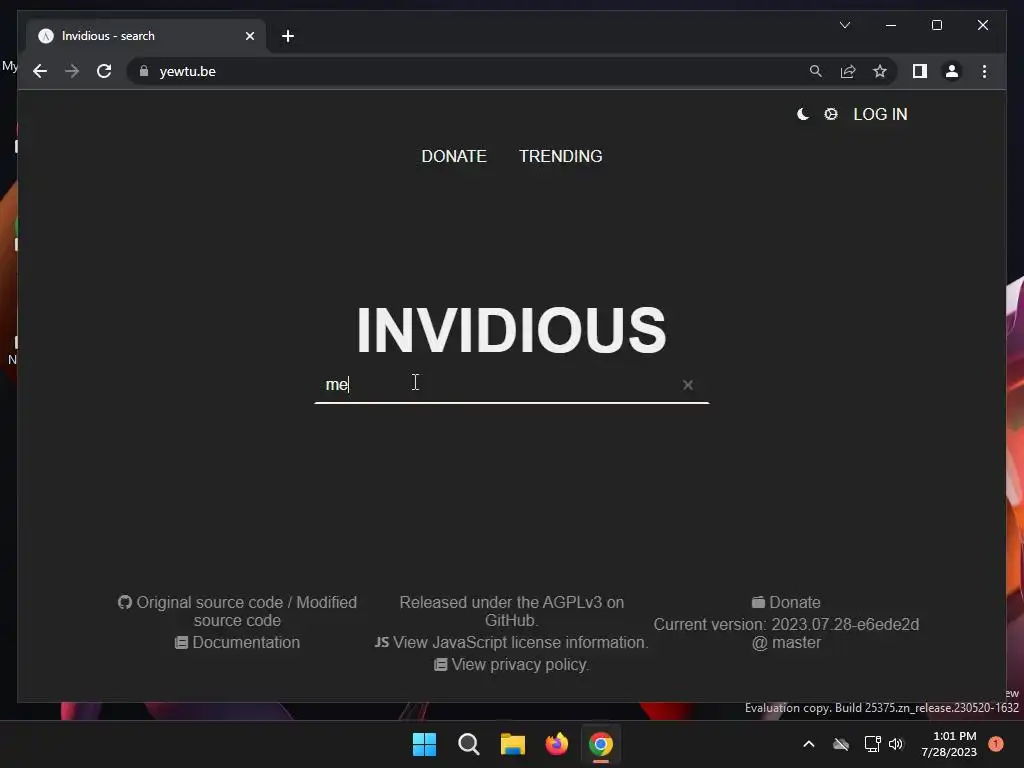Screen dimensions: 1024x768
Task: Launch Firefox from taskbar
Action: coord(556,744)
